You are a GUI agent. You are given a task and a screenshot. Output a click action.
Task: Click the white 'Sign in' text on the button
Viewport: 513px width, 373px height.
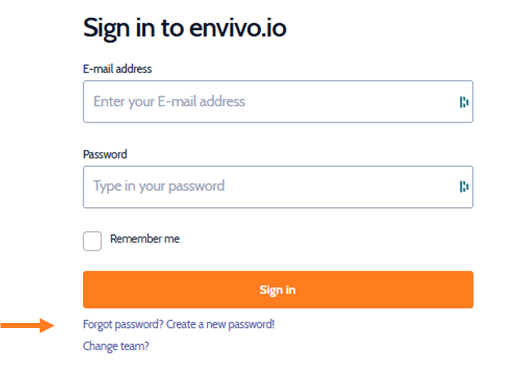tap(278, 290)
